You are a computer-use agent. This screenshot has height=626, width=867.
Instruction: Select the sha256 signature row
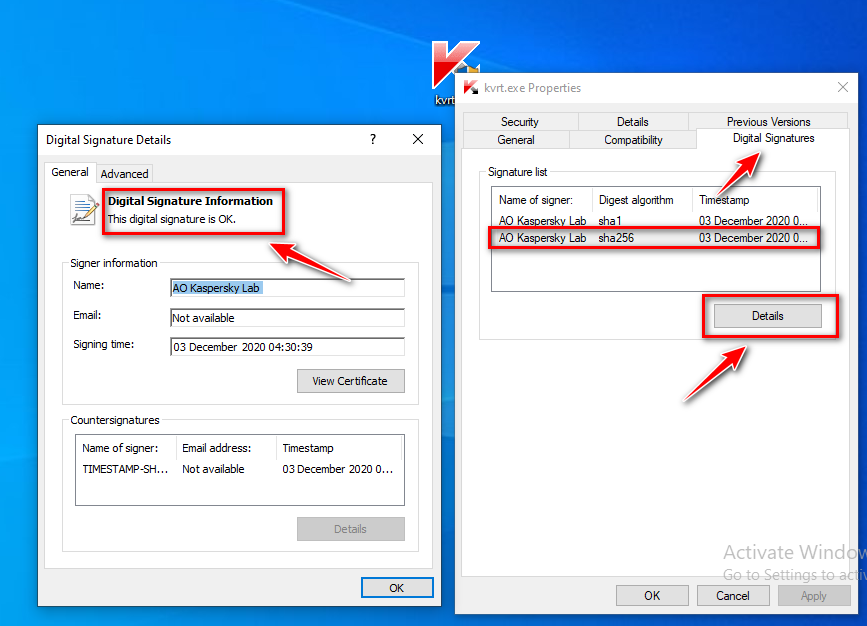pos(655,238)
